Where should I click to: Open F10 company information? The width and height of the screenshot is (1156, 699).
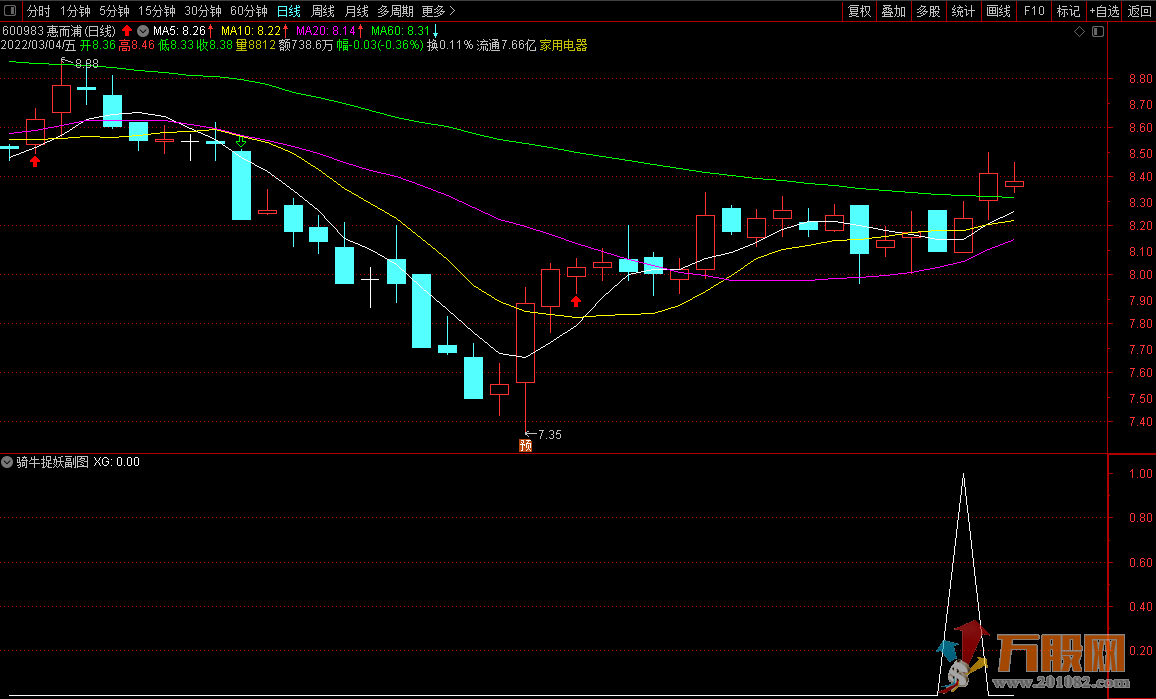coord(1034,11)
